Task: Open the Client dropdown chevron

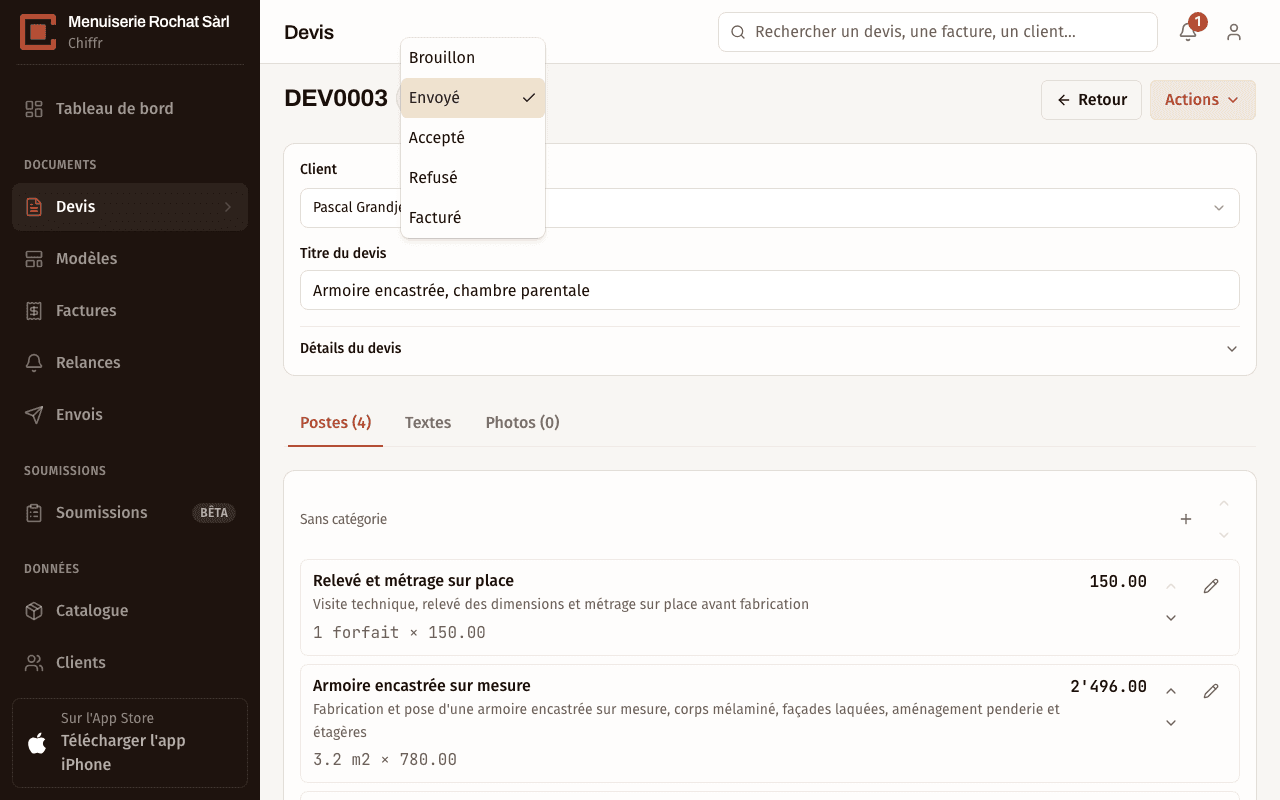Action: point(1219,208)
